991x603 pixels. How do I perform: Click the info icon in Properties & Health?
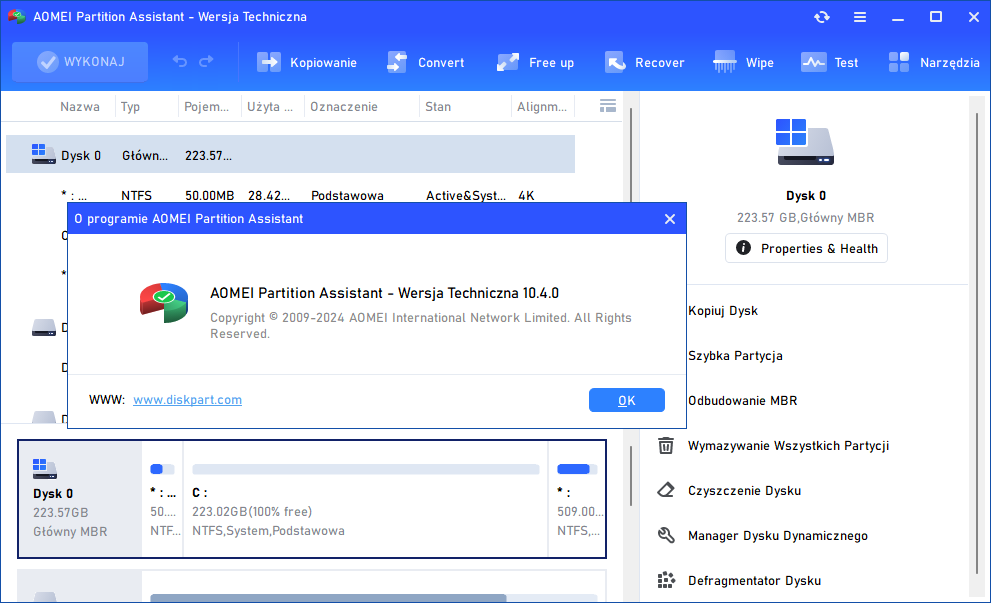pos(743,248)
